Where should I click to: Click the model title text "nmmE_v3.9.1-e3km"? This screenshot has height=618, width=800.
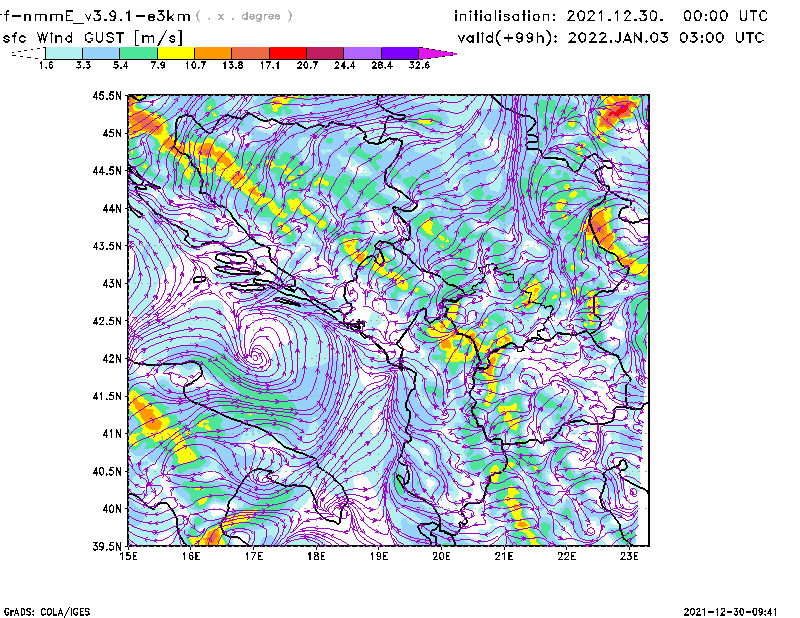pos(98,16)
